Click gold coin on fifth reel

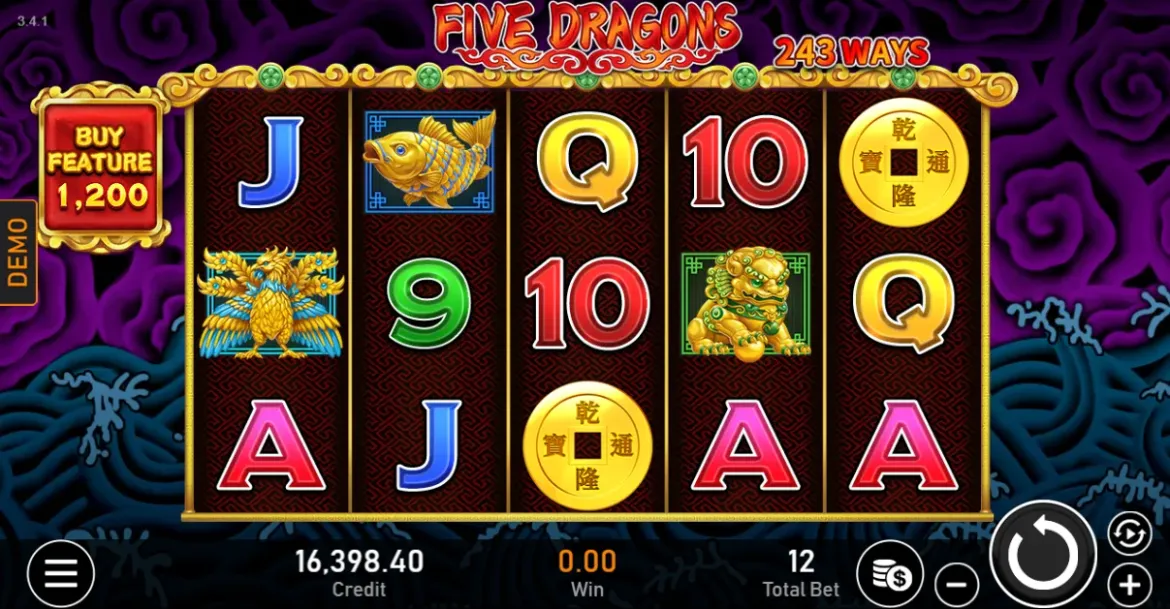click(903, 162)
